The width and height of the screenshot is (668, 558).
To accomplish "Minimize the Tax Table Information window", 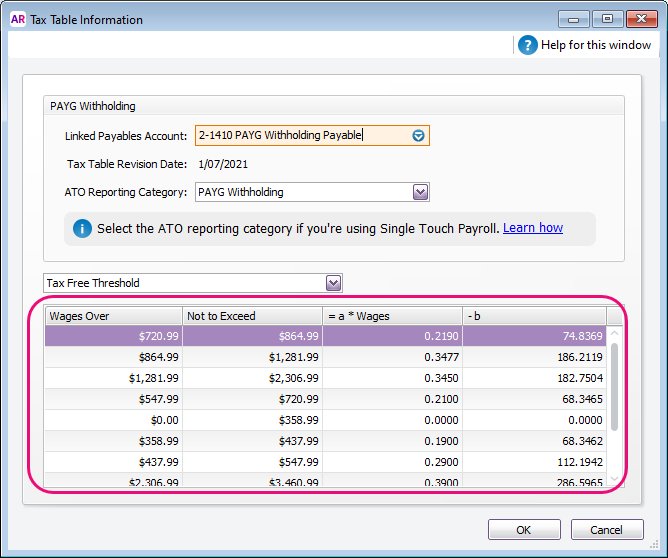I will 573,19.
